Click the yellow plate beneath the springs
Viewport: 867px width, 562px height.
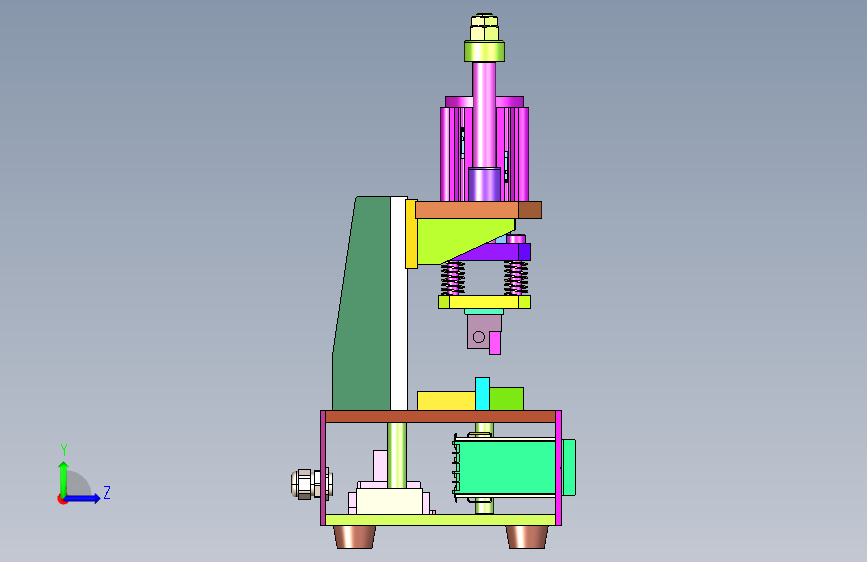484,302
